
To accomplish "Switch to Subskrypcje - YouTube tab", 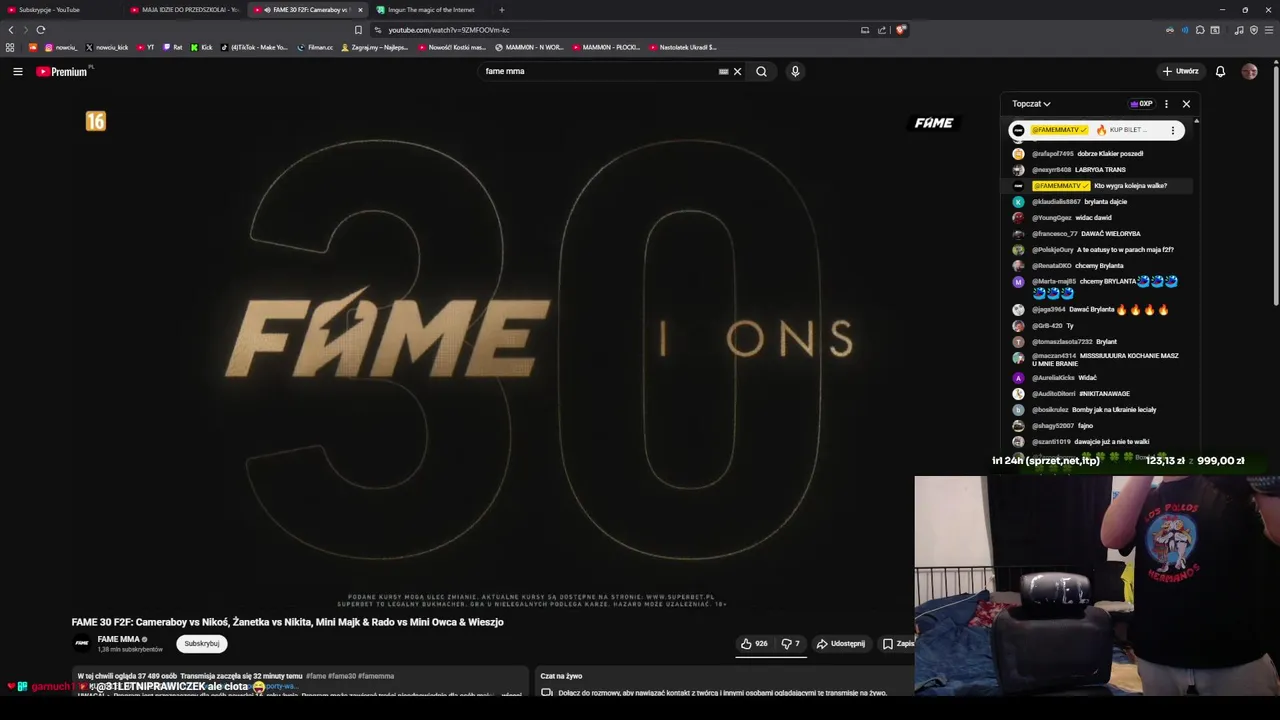I will pos(60,10).
